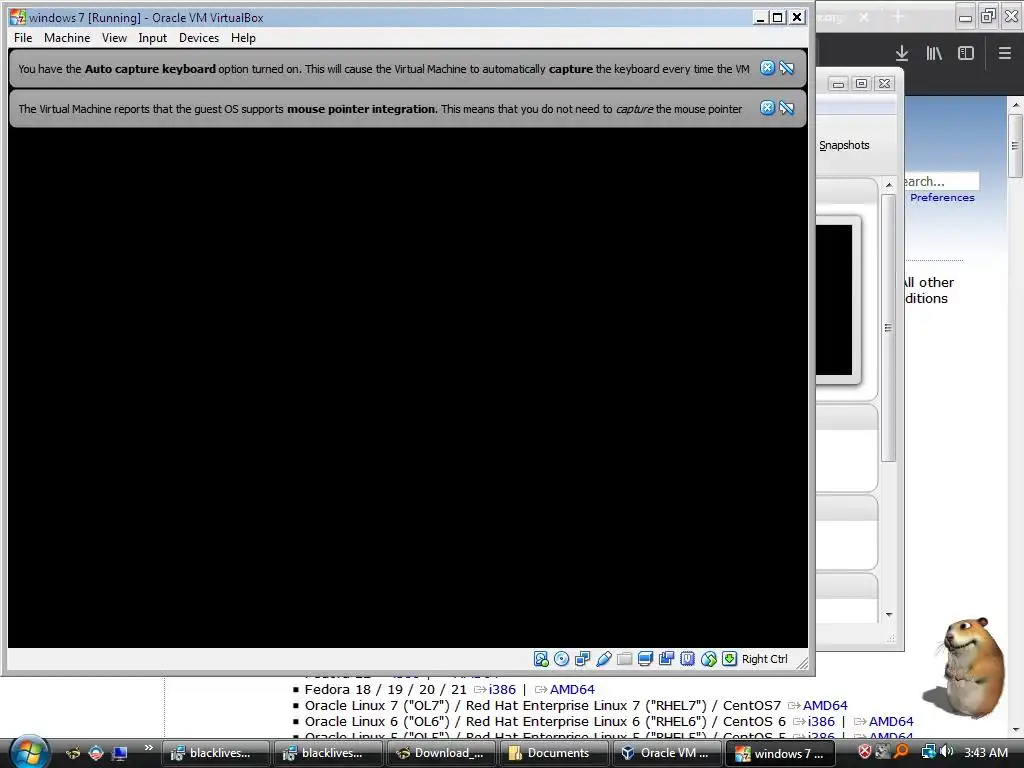Dismiss the mouse pointer integration notification

tap(767, 108)
